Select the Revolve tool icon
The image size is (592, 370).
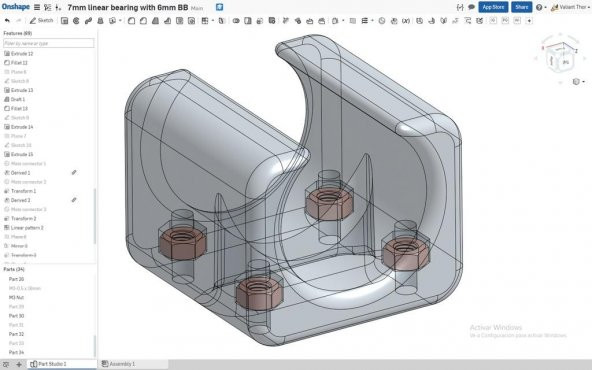[76, 21]
